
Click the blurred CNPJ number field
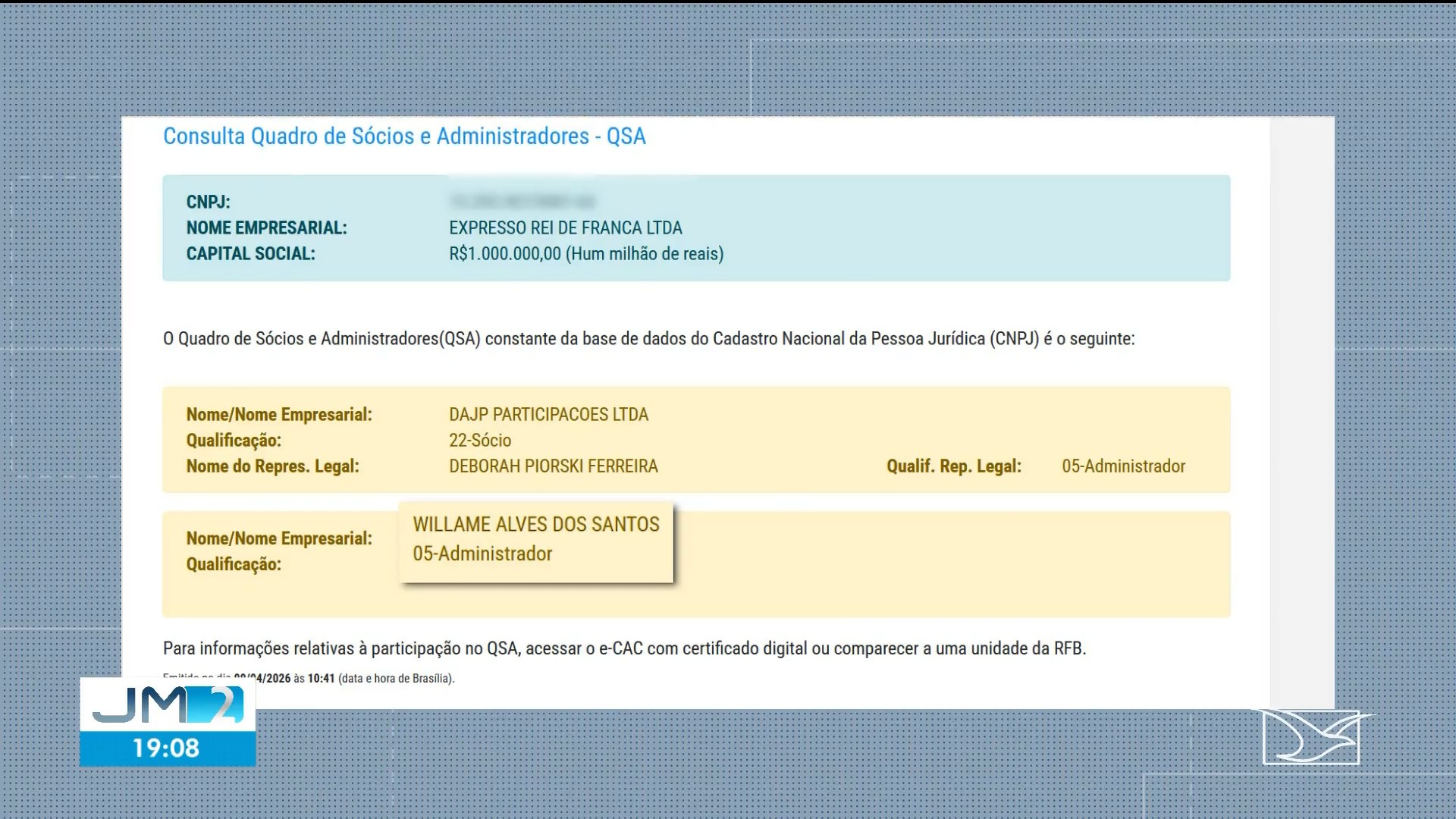[522, 202]
